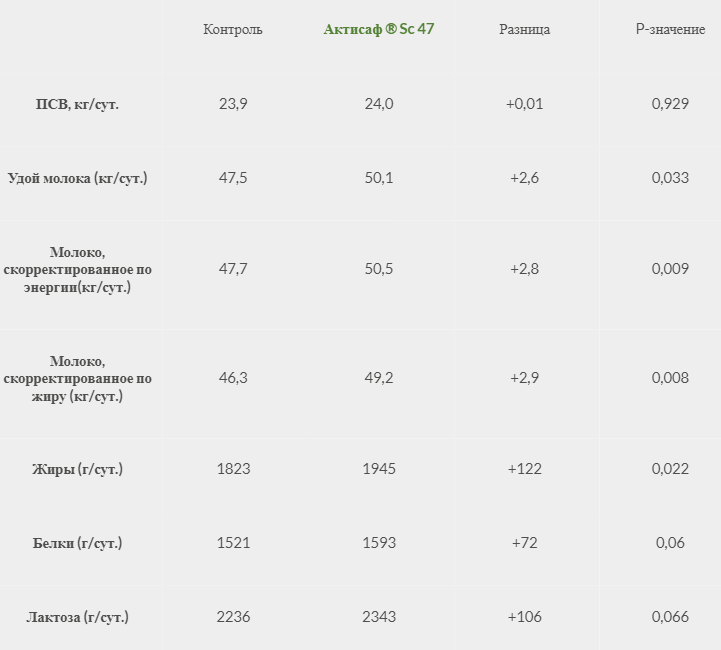Select the 1945 fat value cell
This screenshot has height=650, width=721.
coord(378,469)
